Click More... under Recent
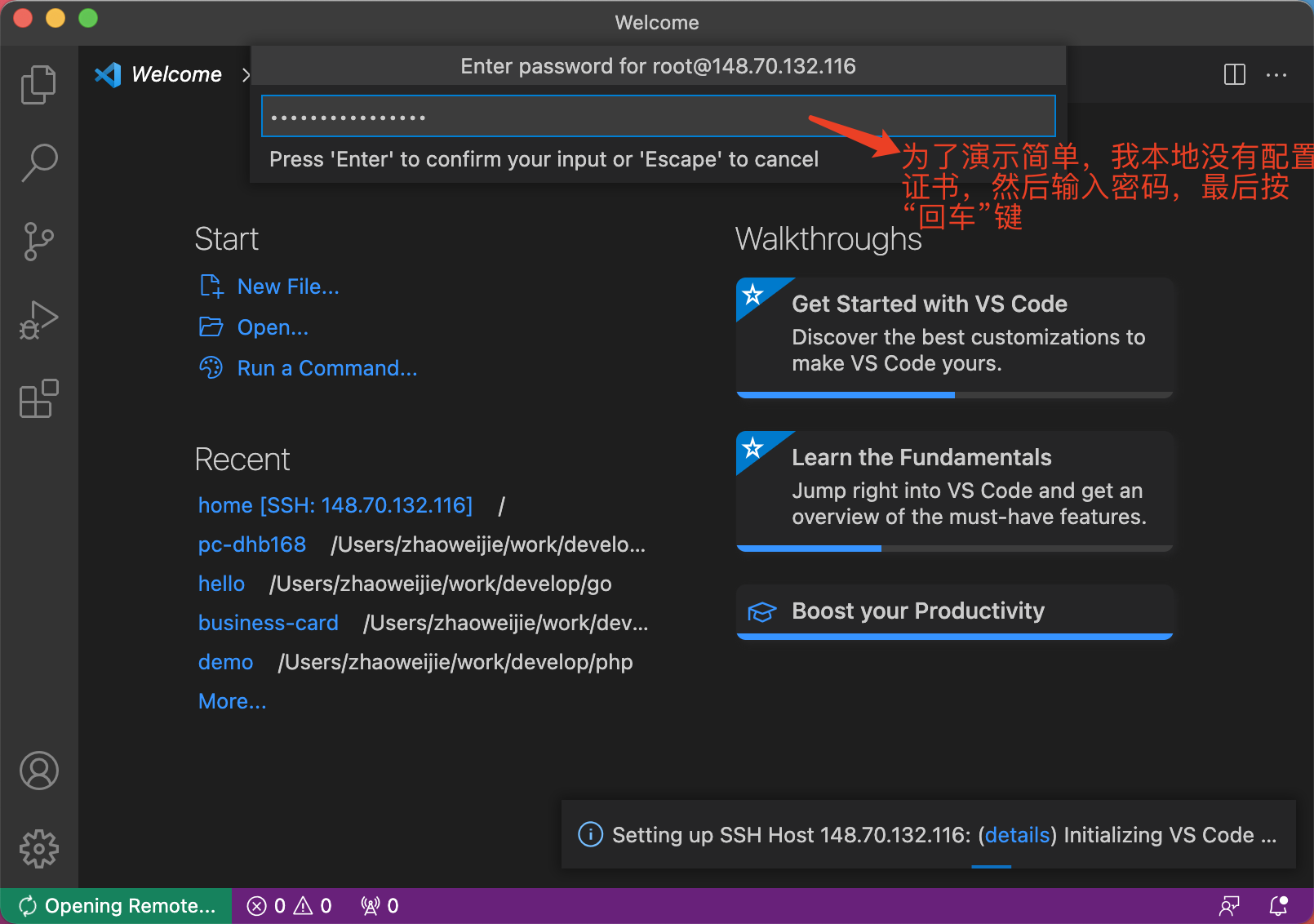The width and height of the screenshot is (1314, 924). 232,701
